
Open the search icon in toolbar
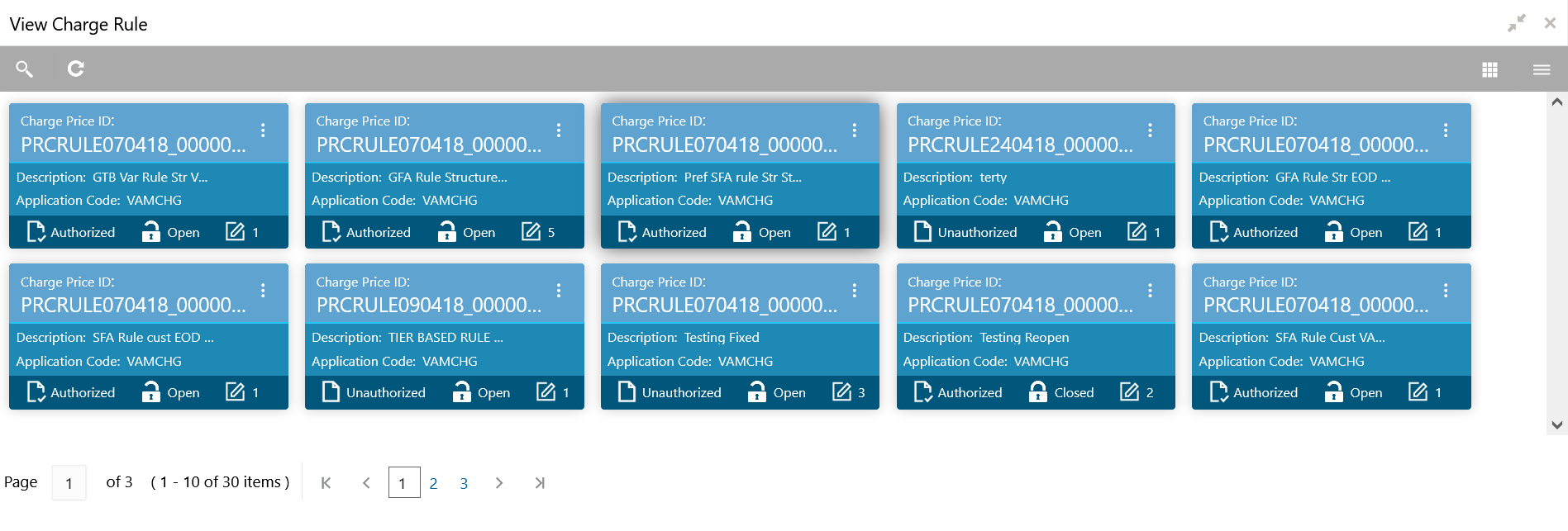coord(25,69)
